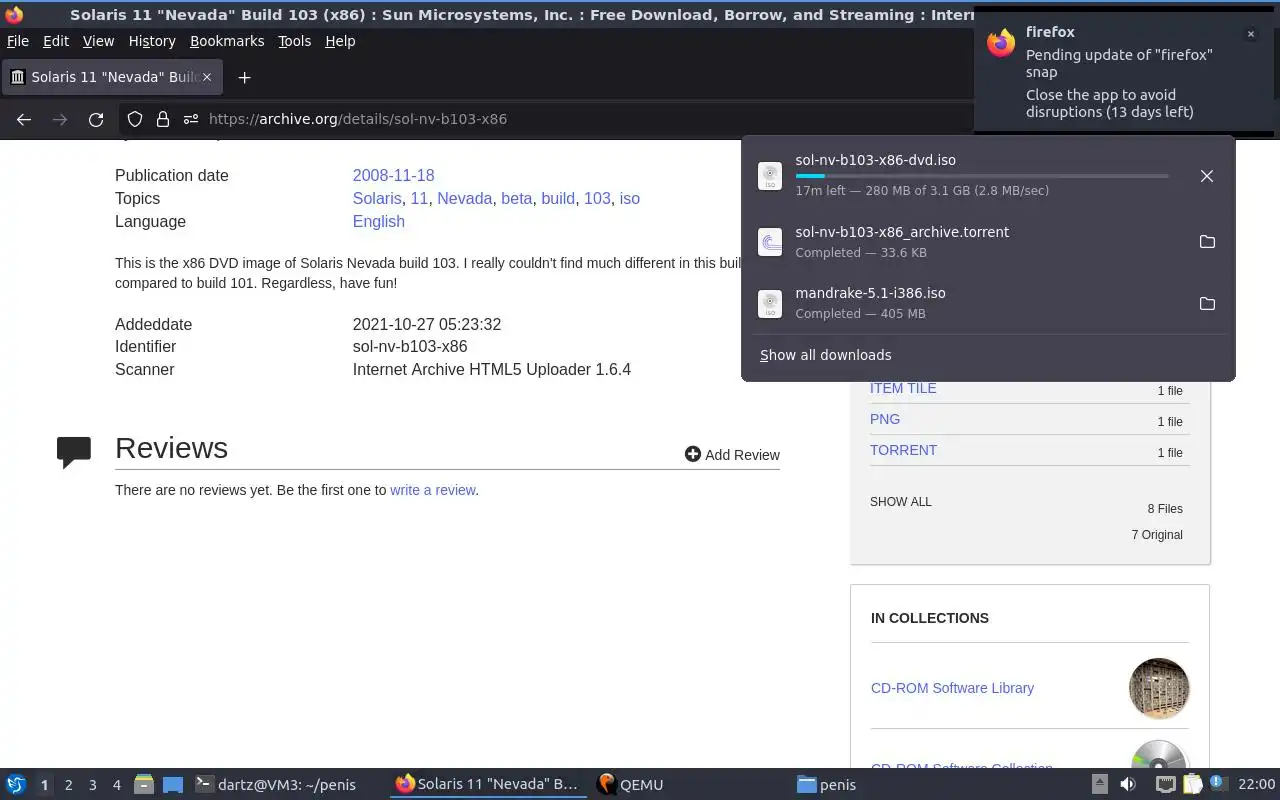Click the Reviews speech bubble icon
Screen dimensions: 1280x800
click(x=74, y=452)
